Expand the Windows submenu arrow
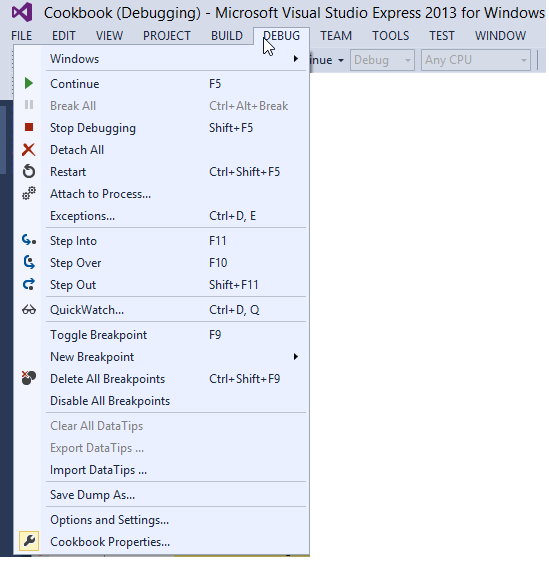549x567 pixels. [296, 59]
